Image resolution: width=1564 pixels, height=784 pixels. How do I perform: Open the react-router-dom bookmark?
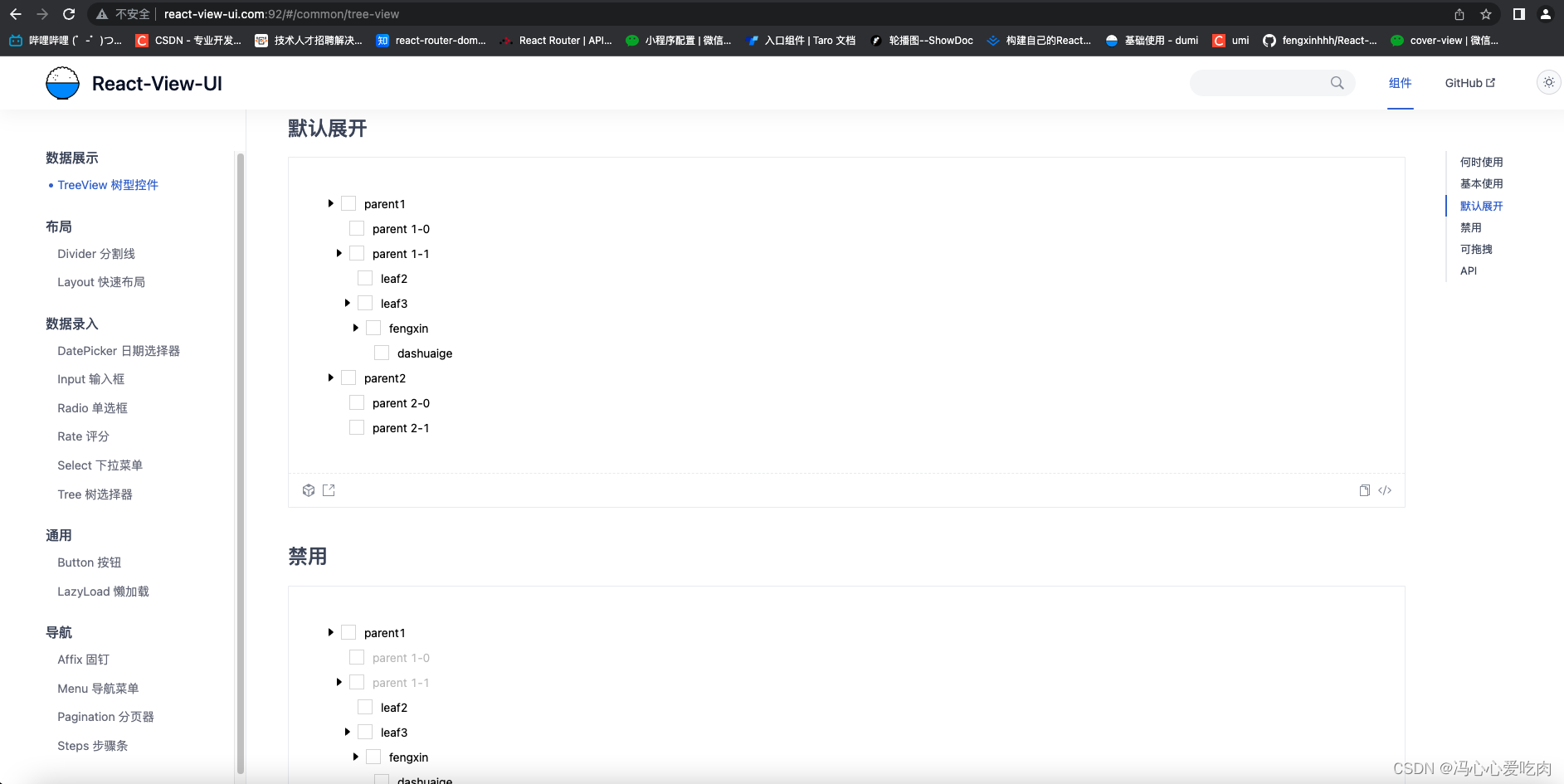tap(431, 40)
